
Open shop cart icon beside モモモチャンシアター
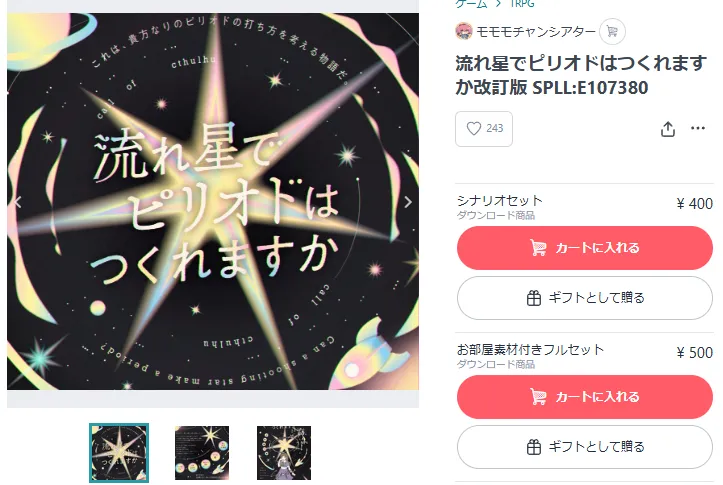coord(612,32)
